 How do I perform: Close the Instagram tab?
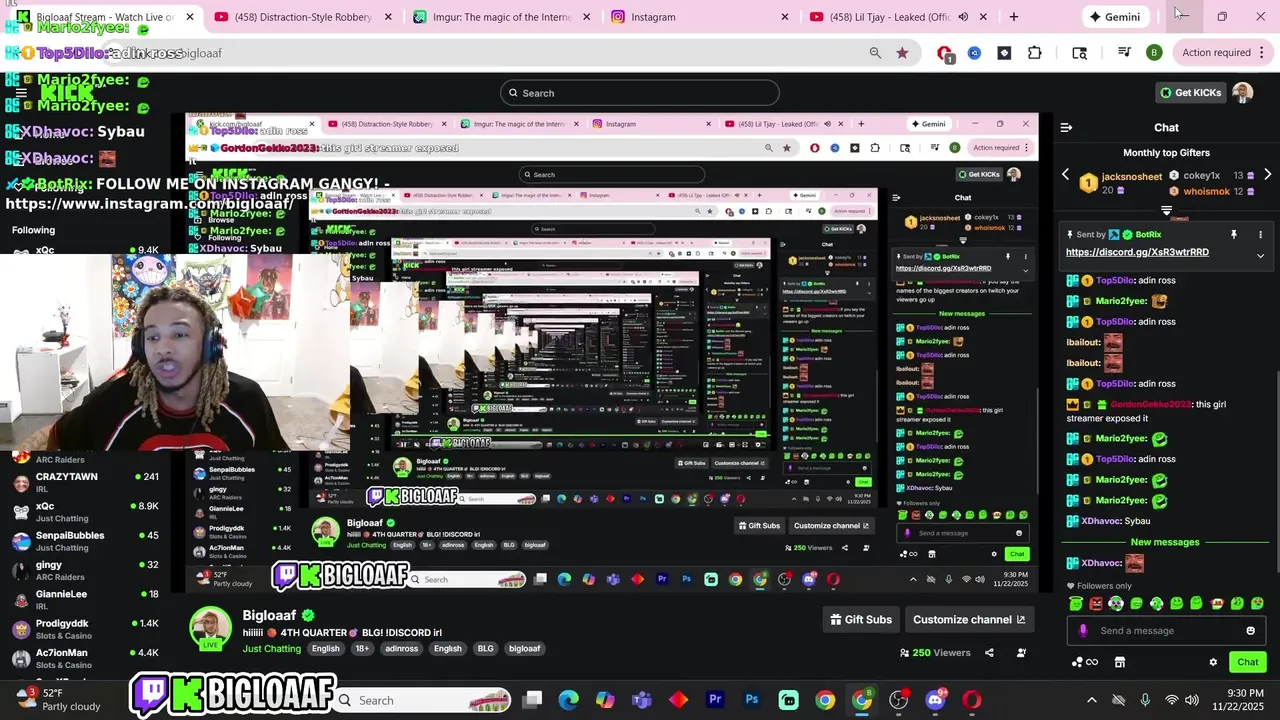784,17
